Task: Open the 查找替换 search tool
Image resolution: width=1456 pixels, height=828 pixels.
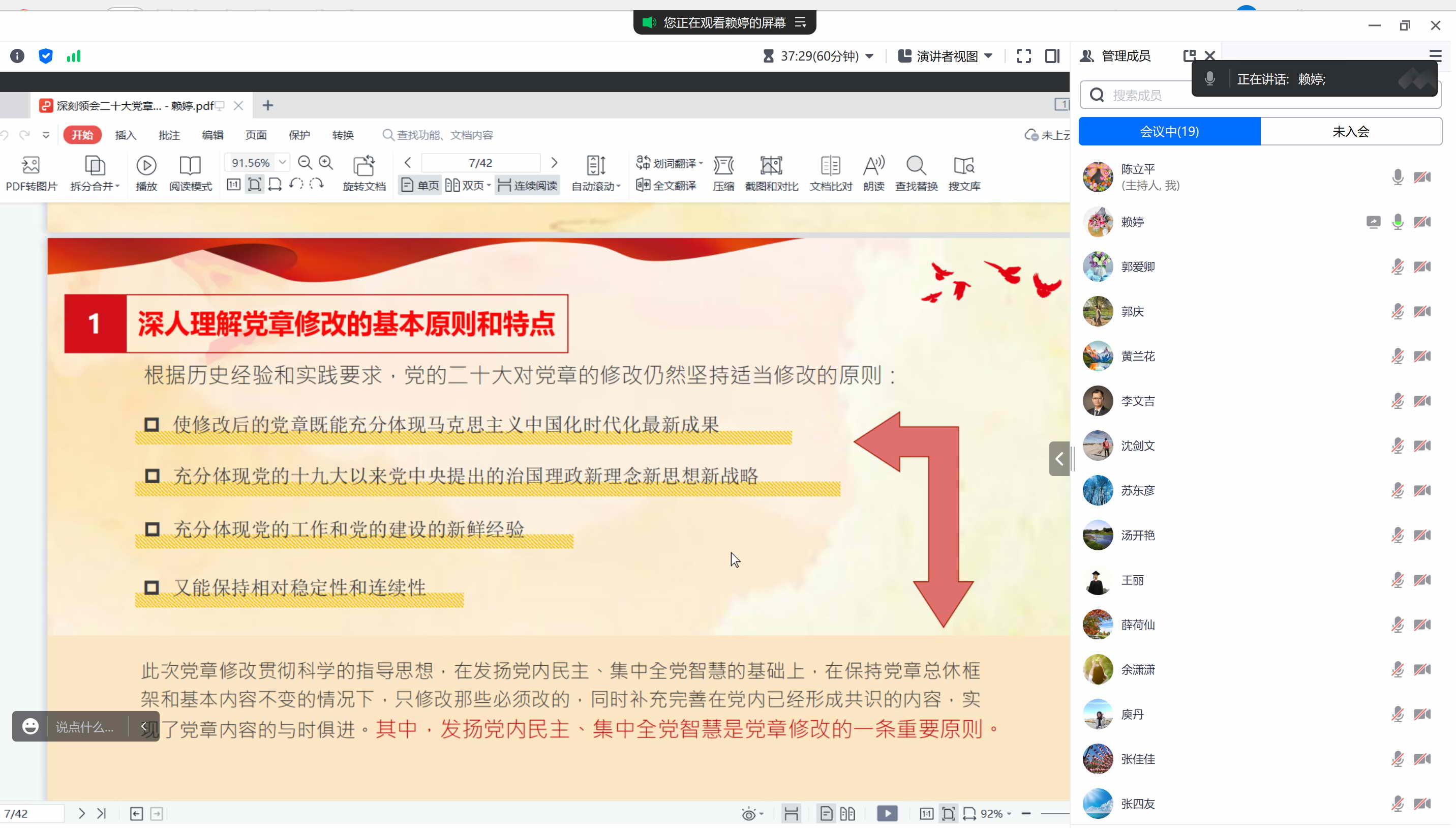Action: [x=916, y=165]
